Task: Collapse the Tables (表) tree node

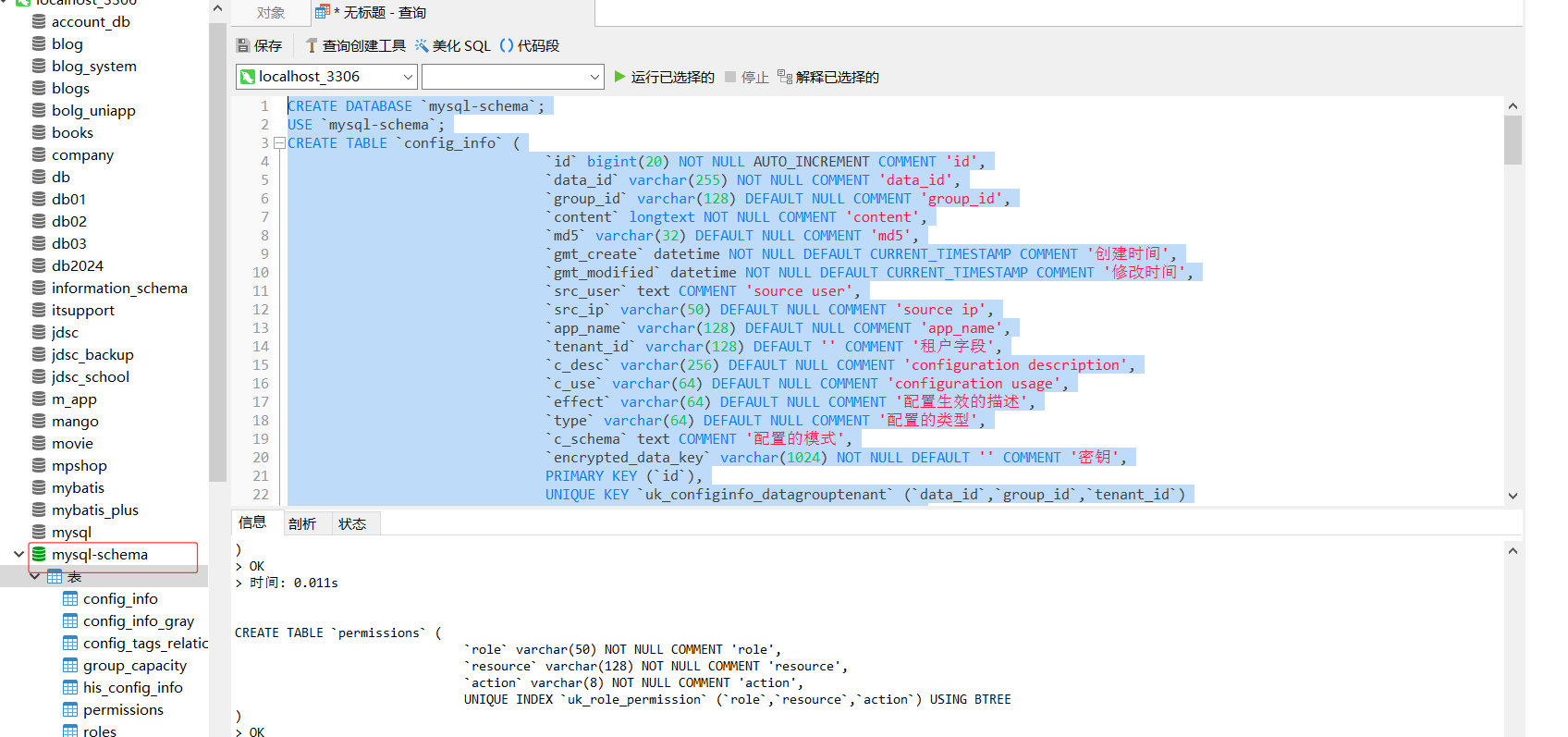Action: (x=35, y=576)
